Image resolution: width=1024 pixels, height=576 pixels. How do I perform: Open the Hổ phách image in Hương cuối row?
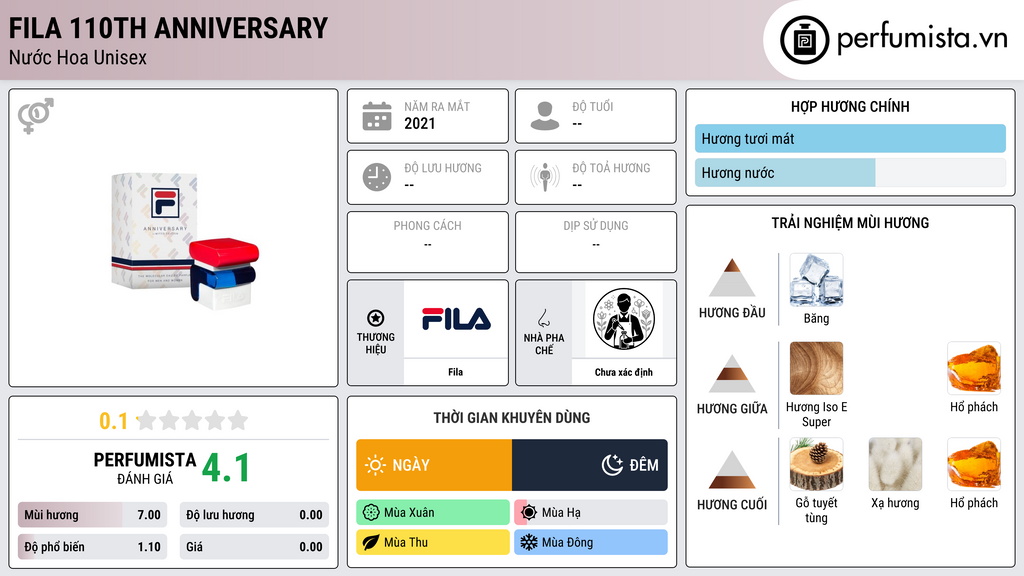[974, 464]
